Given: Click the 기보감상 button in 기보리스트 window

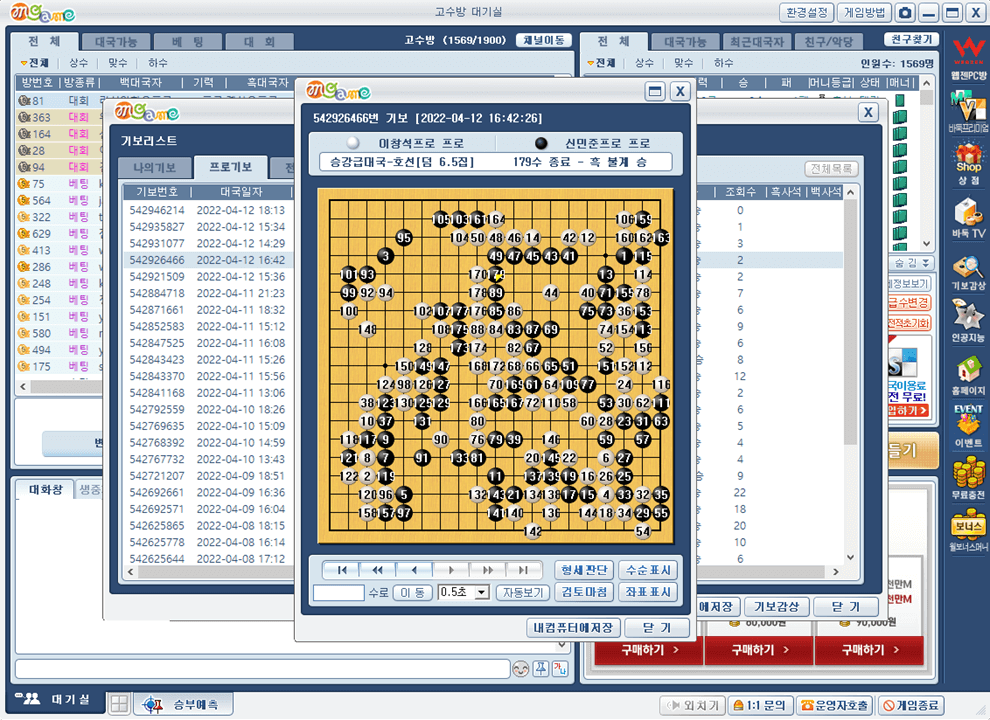Looking at the screenshot, I should click(777, 607).
